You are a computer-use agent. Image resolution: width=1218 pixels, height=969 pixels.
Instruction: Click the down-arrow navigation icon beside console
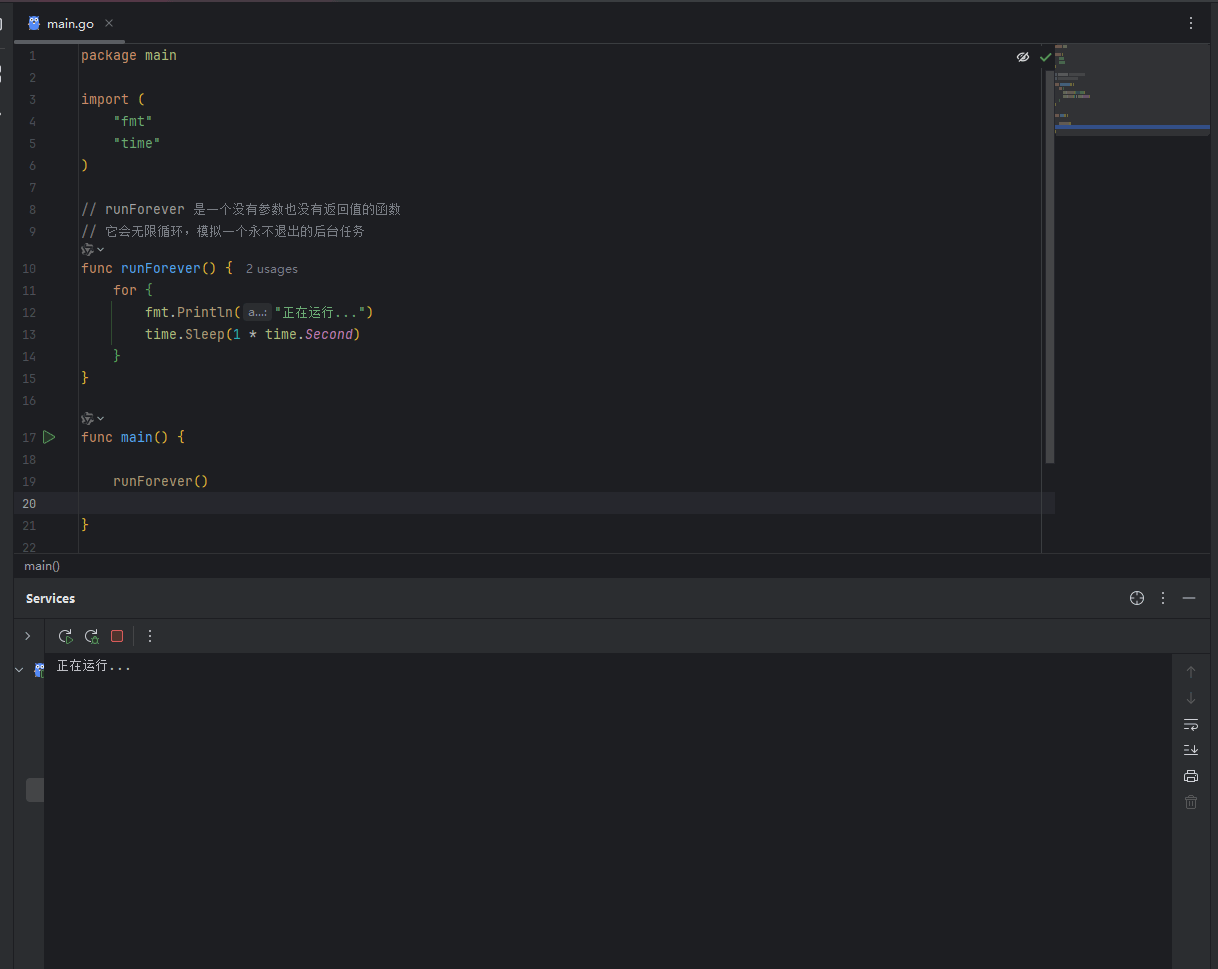point(1190,698)
